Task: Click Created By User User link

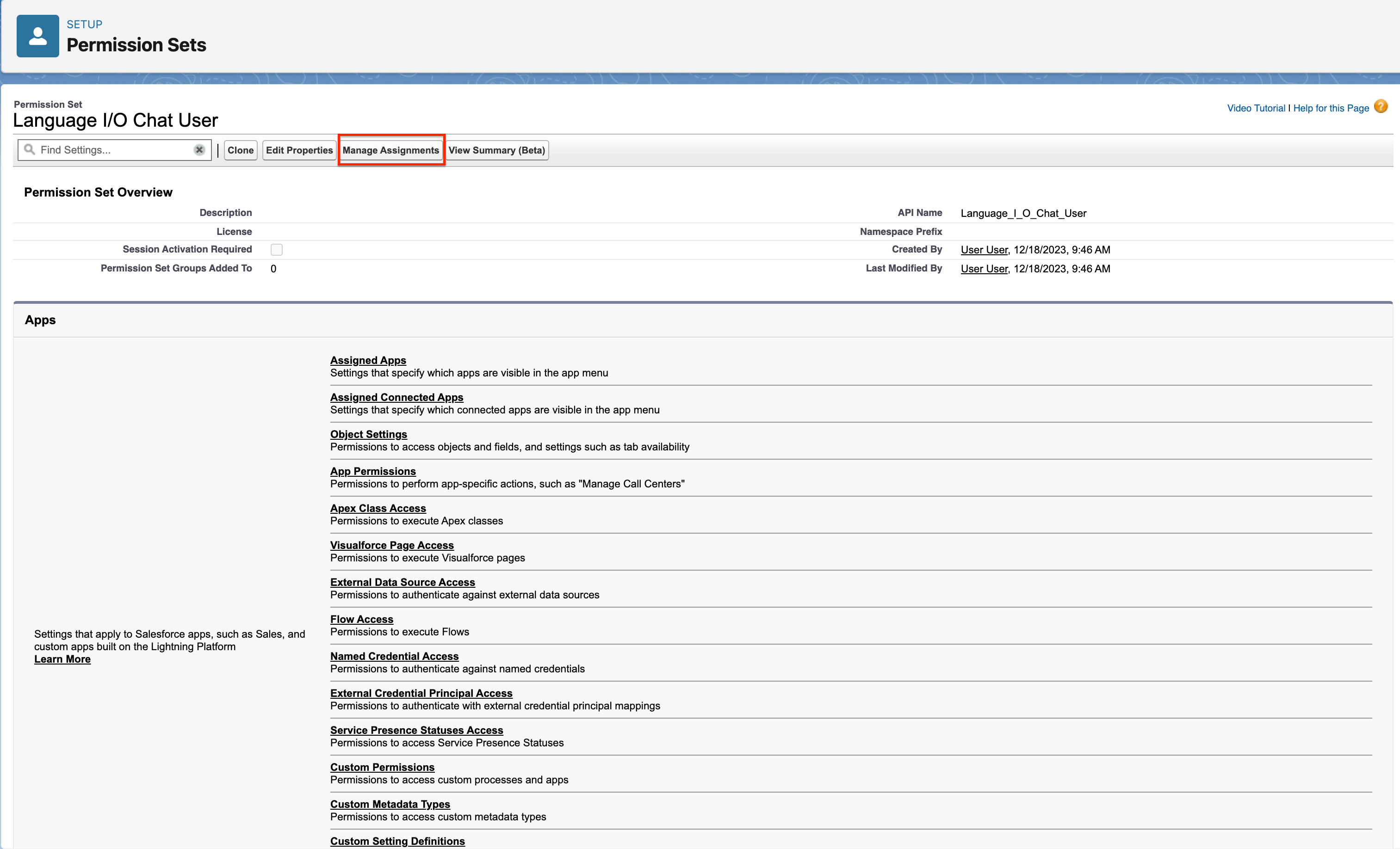Action: pos(984,250)
